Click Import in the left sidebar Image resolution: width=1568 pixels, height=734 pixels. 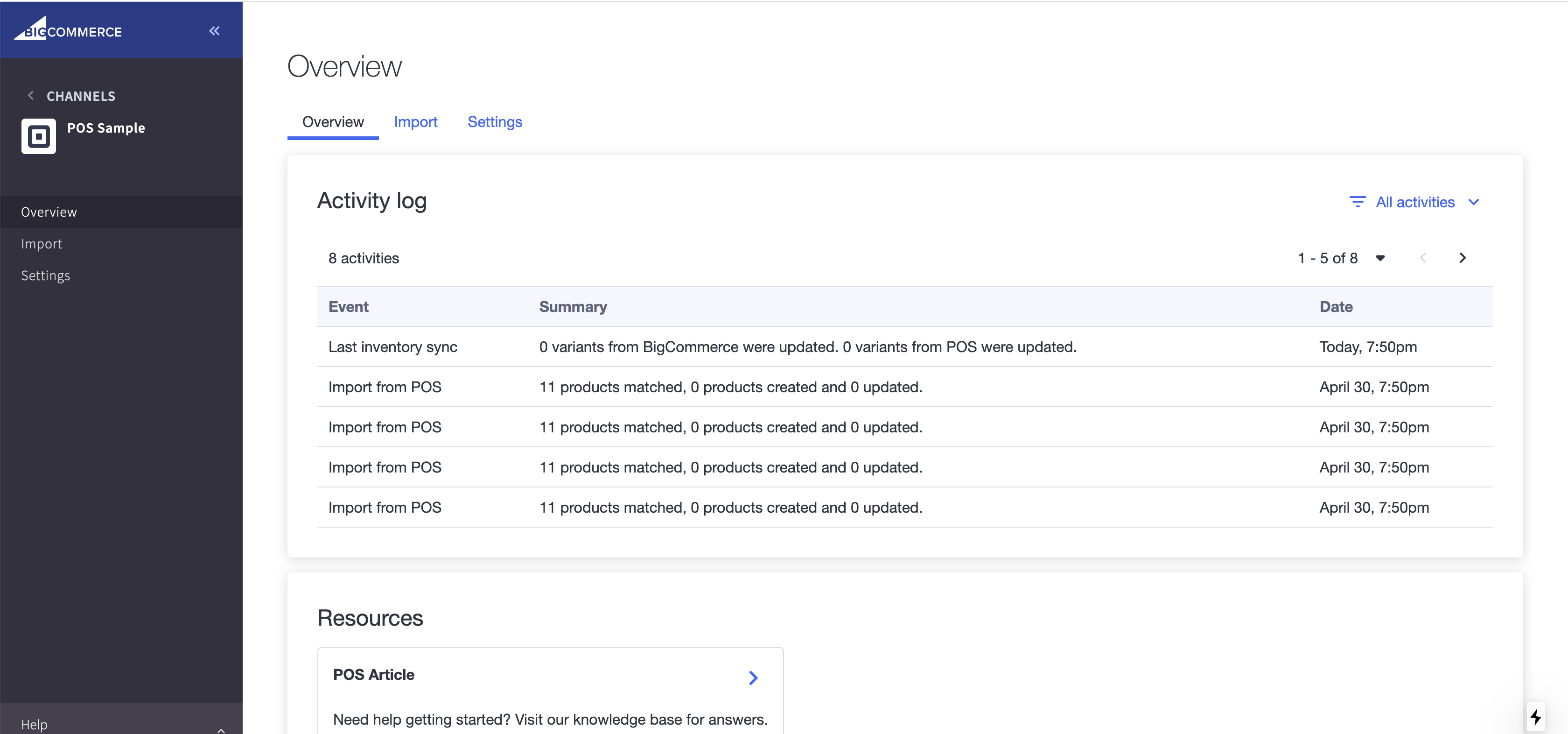(41, 243)
